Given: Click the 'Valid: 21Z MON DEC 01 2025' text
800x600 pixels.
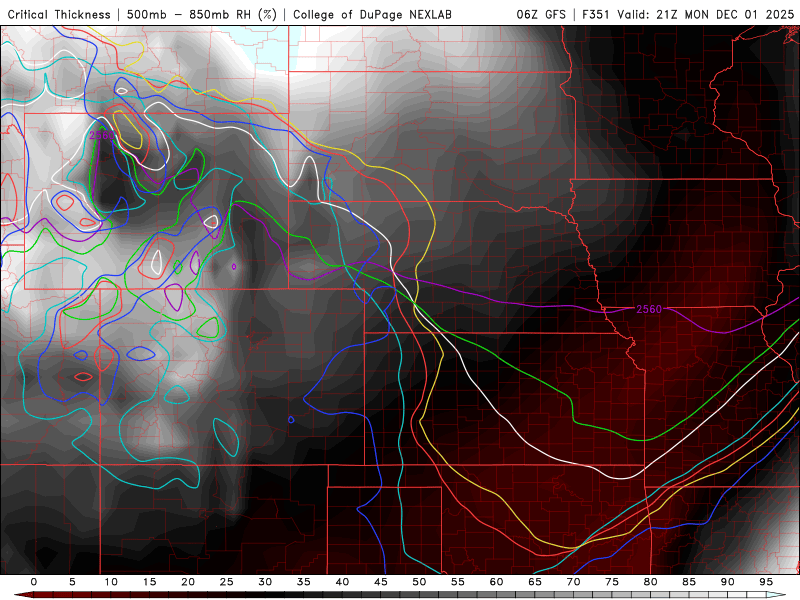Looking at the screenshot, I should tap(706, 14).
